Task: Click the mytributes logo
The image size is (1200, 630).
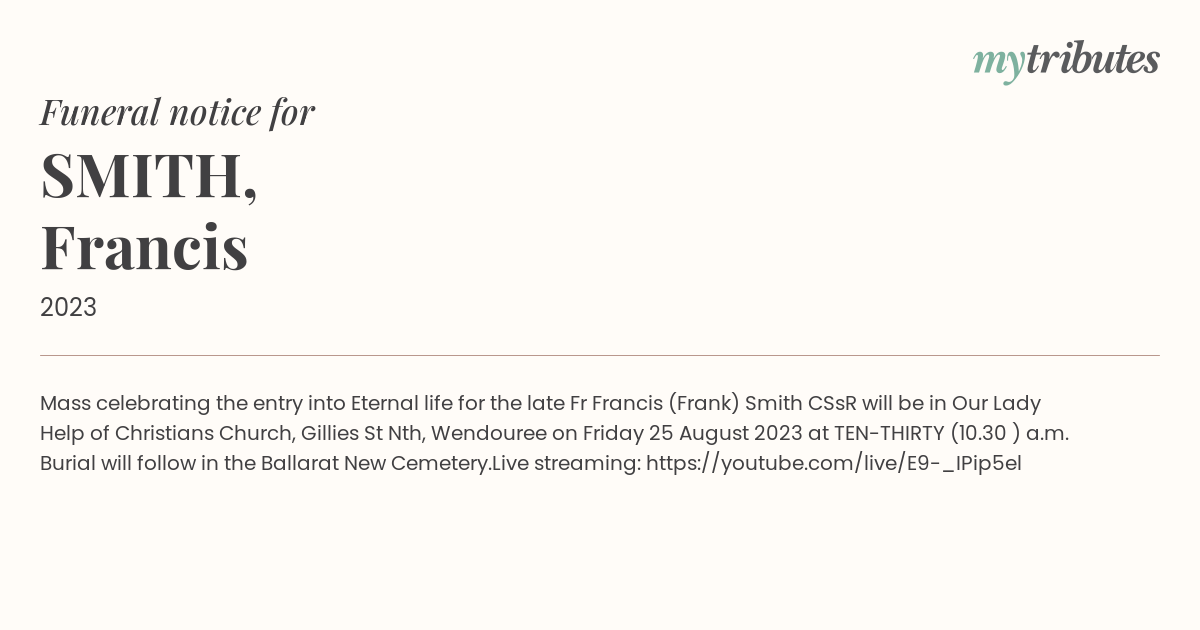Action: coord(1066,61)
